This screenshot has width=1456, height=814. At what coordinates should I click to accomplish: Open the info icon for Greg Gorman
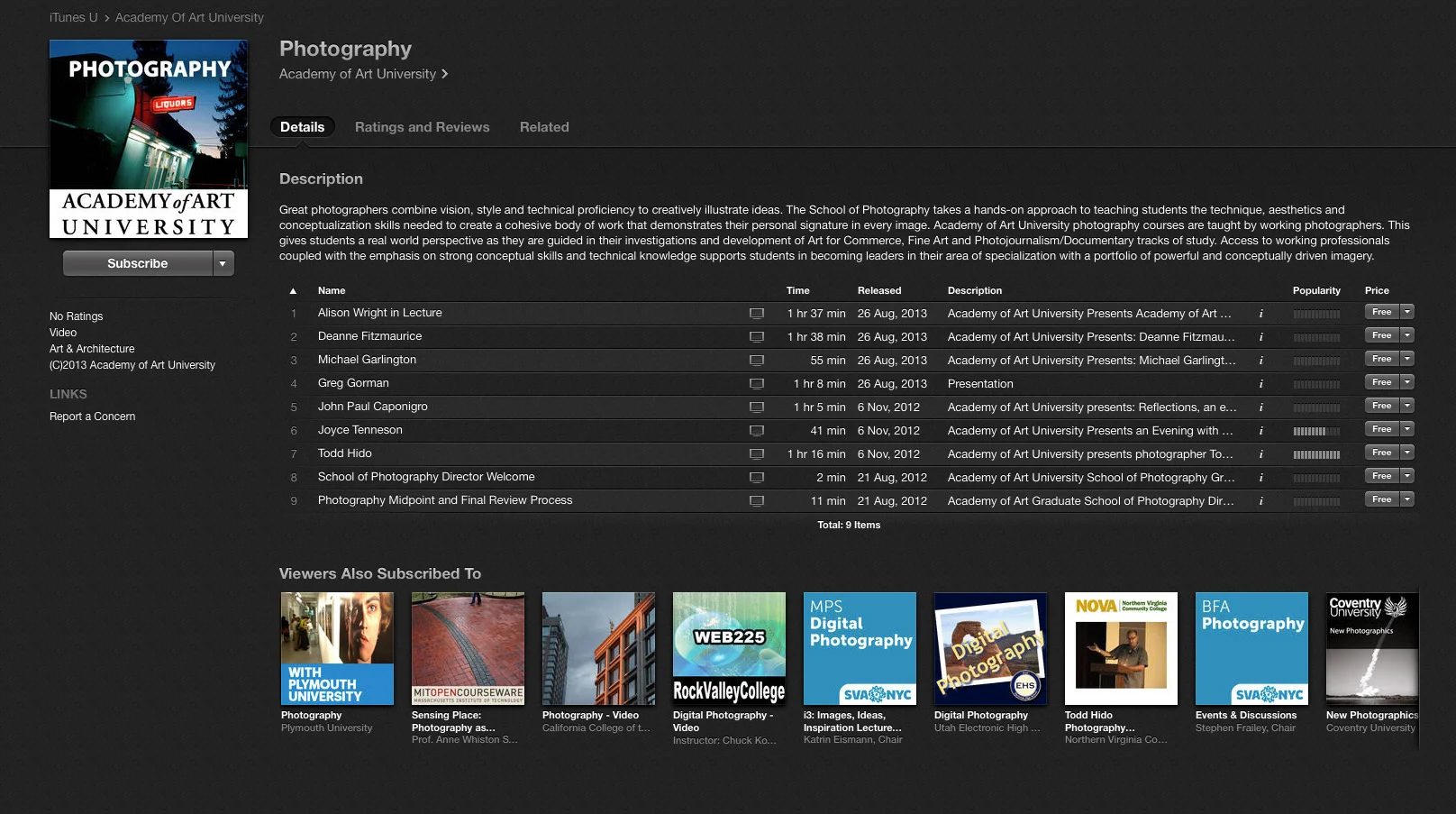click(1261, 383)
